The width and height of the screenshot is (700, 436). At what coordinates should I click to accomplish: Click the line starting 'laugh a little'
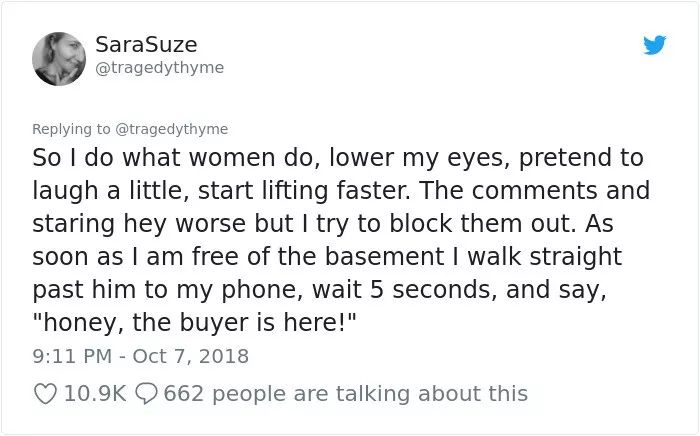[x=341, y=191]
